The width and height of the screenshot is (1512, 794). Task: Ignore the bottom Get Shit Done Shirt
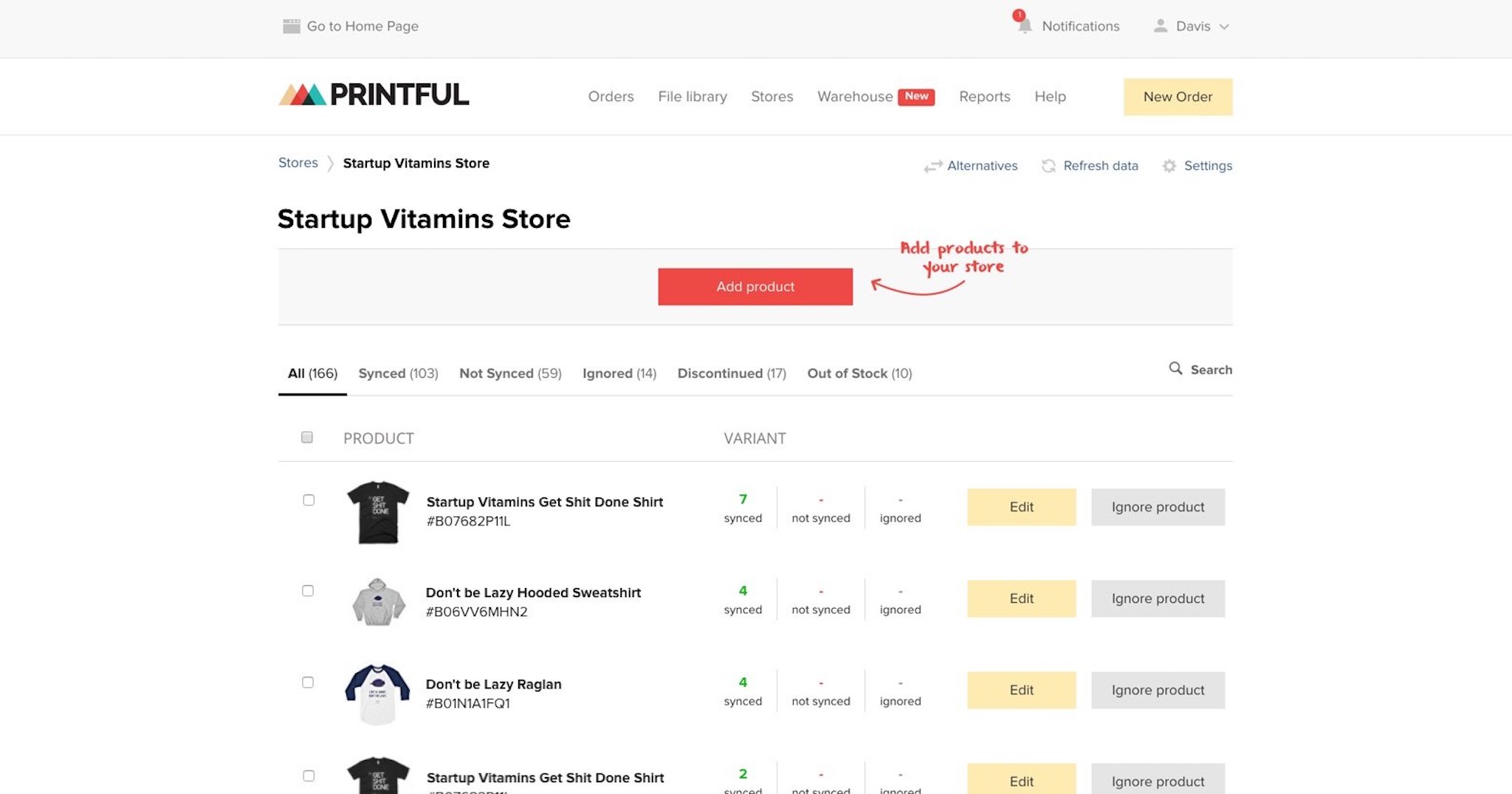(1158, 779)
